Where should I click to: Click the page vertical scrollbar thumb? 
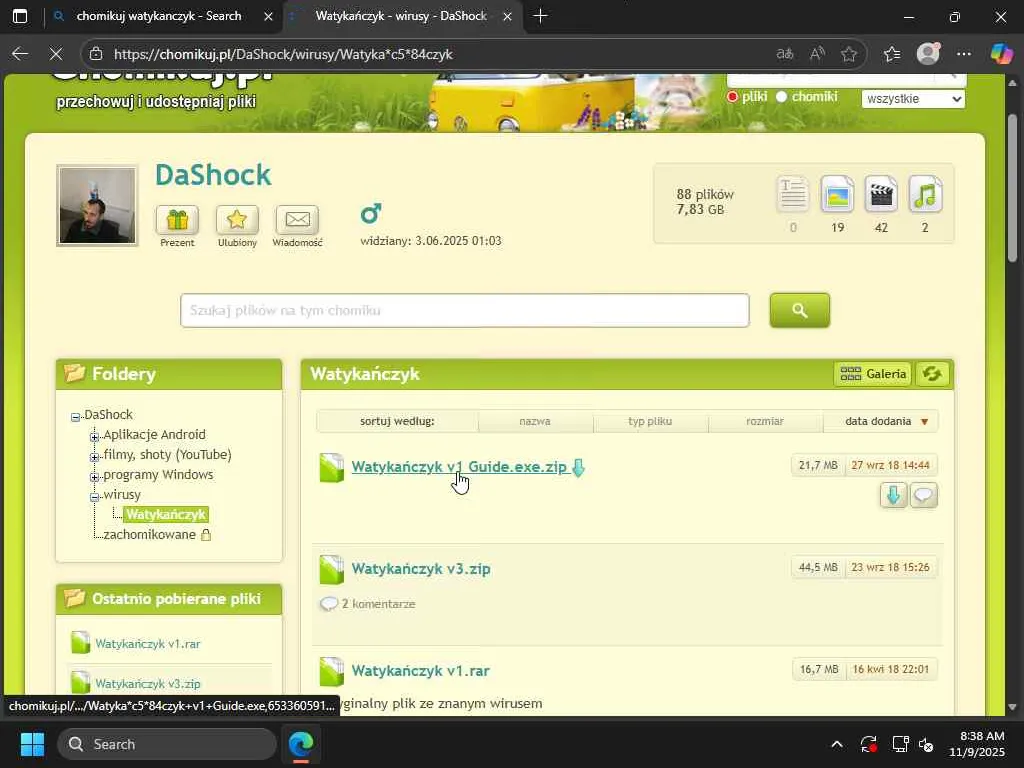click(x=1012, y=189)
